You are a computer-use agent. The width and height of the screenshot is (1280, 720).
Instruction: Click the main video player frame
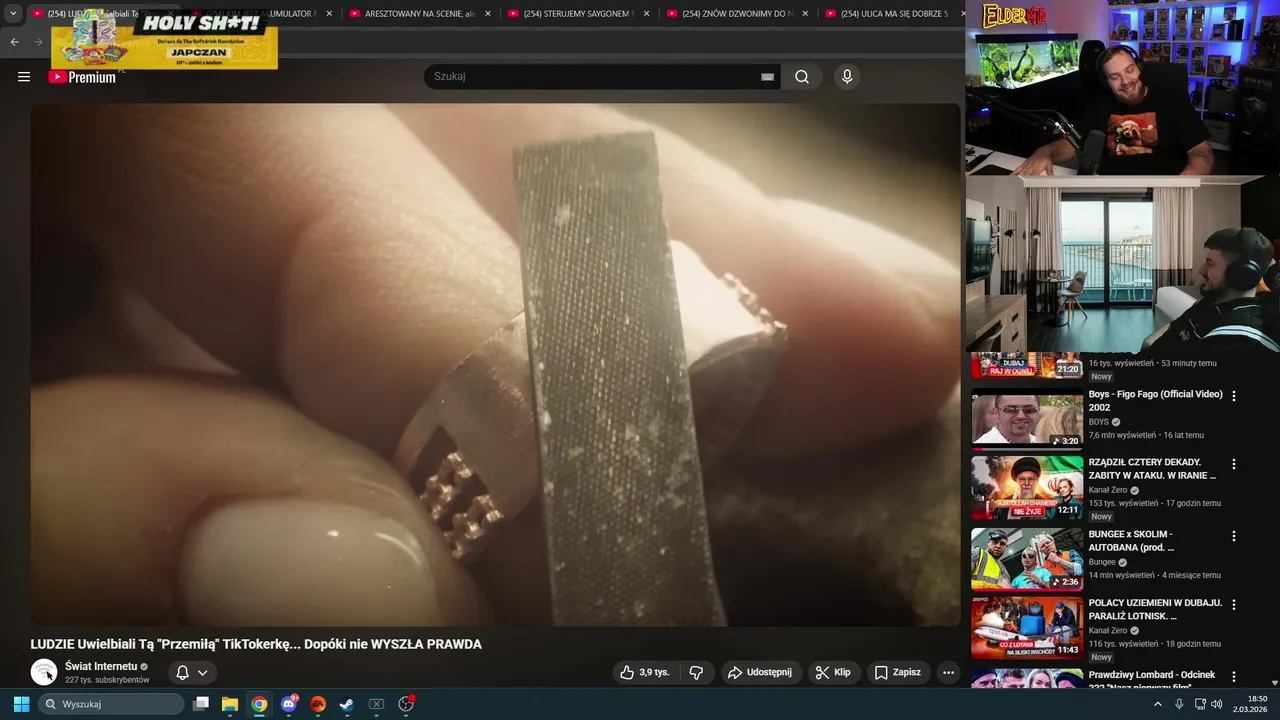[495, 365]
